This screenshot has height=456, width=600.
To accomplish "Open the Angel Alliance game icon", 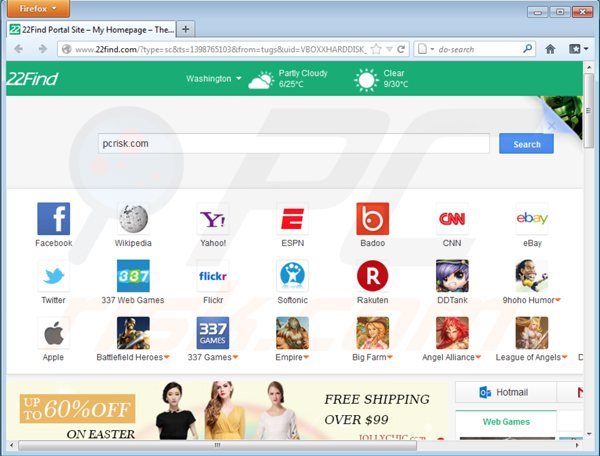I will coord(452,333).
